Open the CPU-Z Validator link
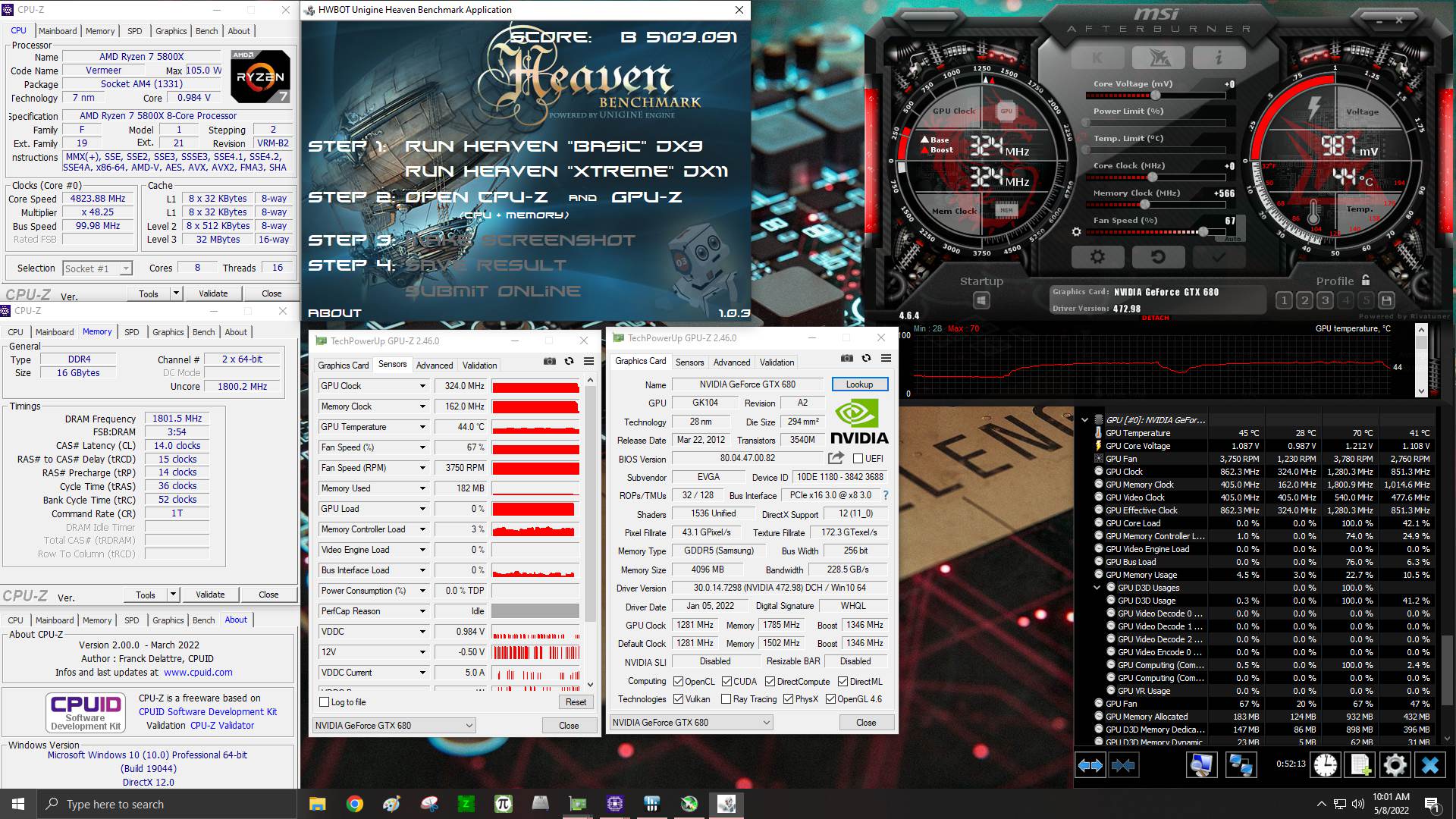 point(222,726)
